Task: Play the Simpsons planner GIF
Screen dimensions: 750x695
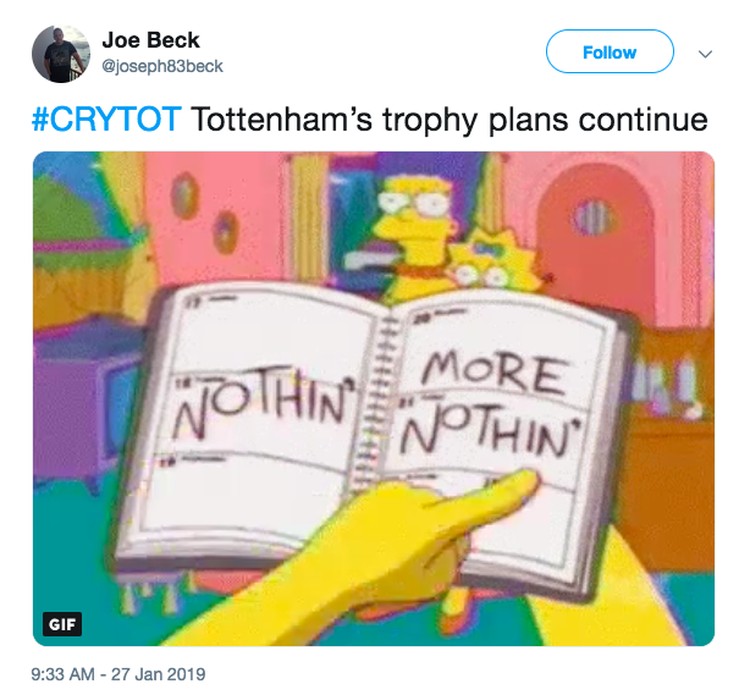Action: [x=374, y=398]
